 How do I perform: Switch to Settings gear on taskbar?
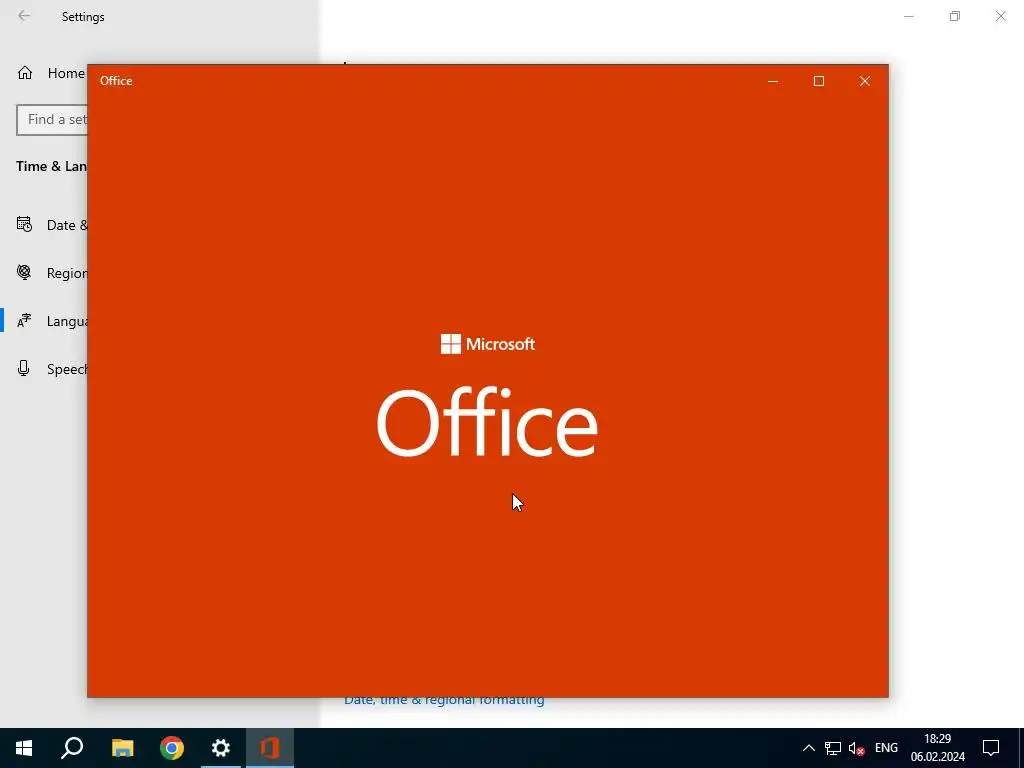pyautogui.click(x=221, y=748)
